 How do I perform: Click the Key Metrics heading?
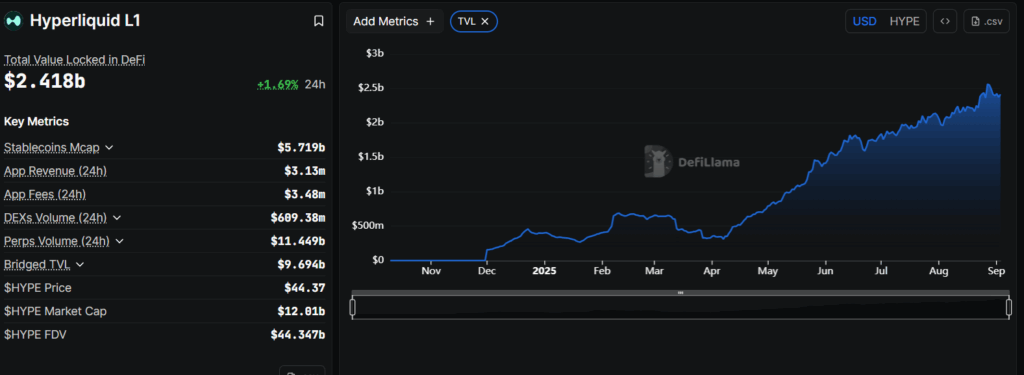coord(37,122)
